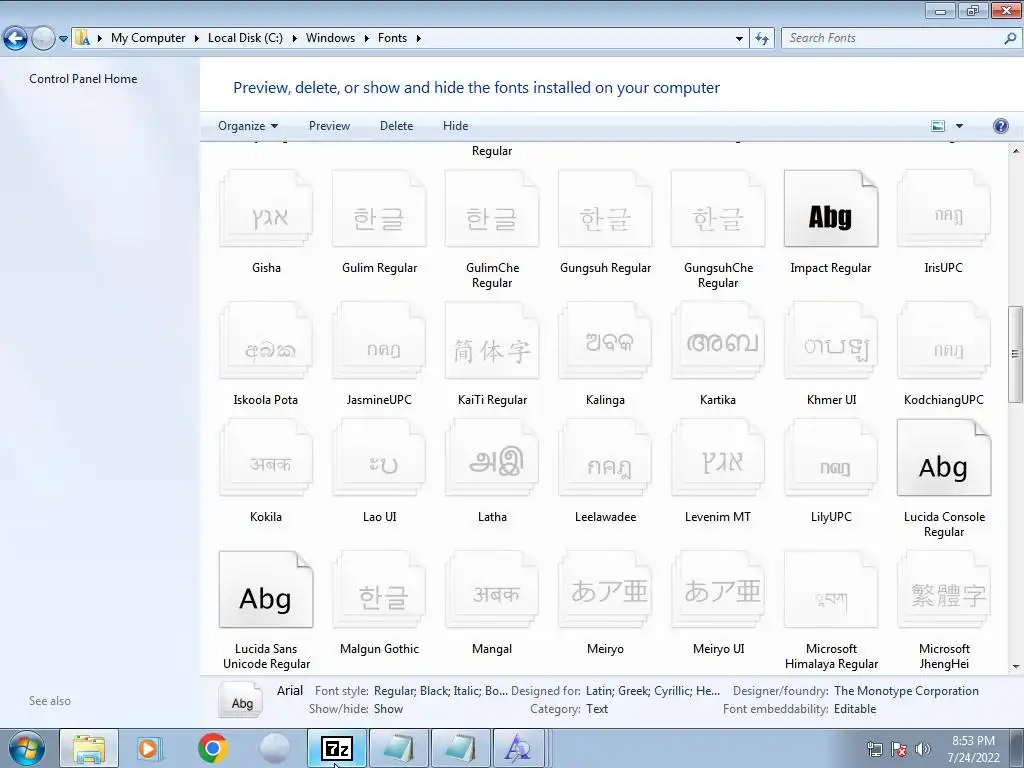This screenshot has width=1024, height=768.
Task: Select the Impact Regular font icon
Action: pos(831,208)
